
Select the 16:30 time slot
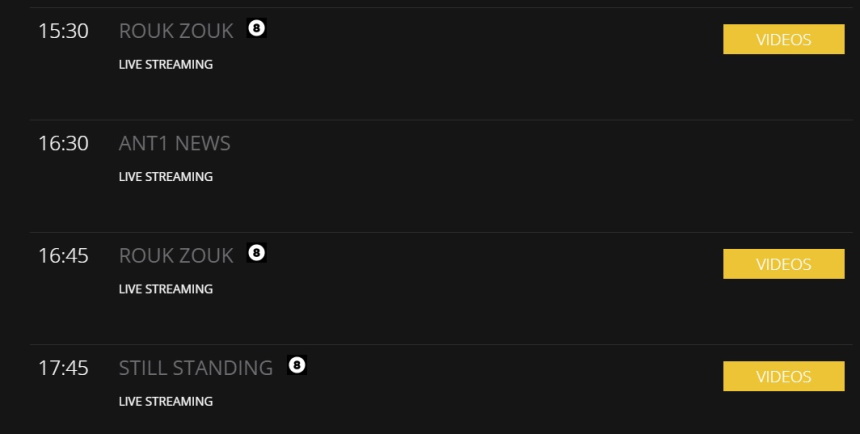(63, 143)
